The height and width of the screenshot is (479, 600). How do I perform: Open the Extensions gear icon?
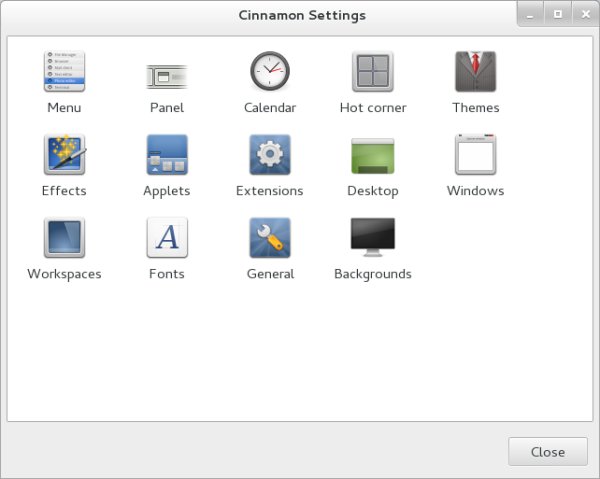270,155
